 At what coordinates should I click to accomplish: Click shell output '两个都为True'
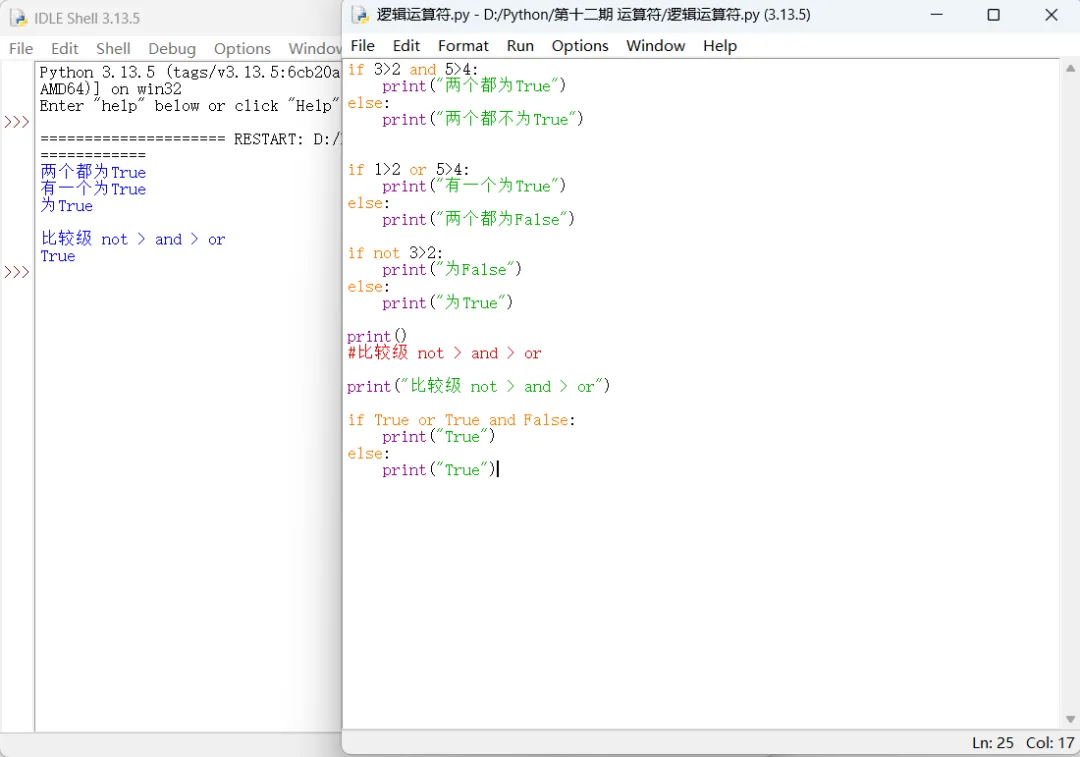[93, 172]
